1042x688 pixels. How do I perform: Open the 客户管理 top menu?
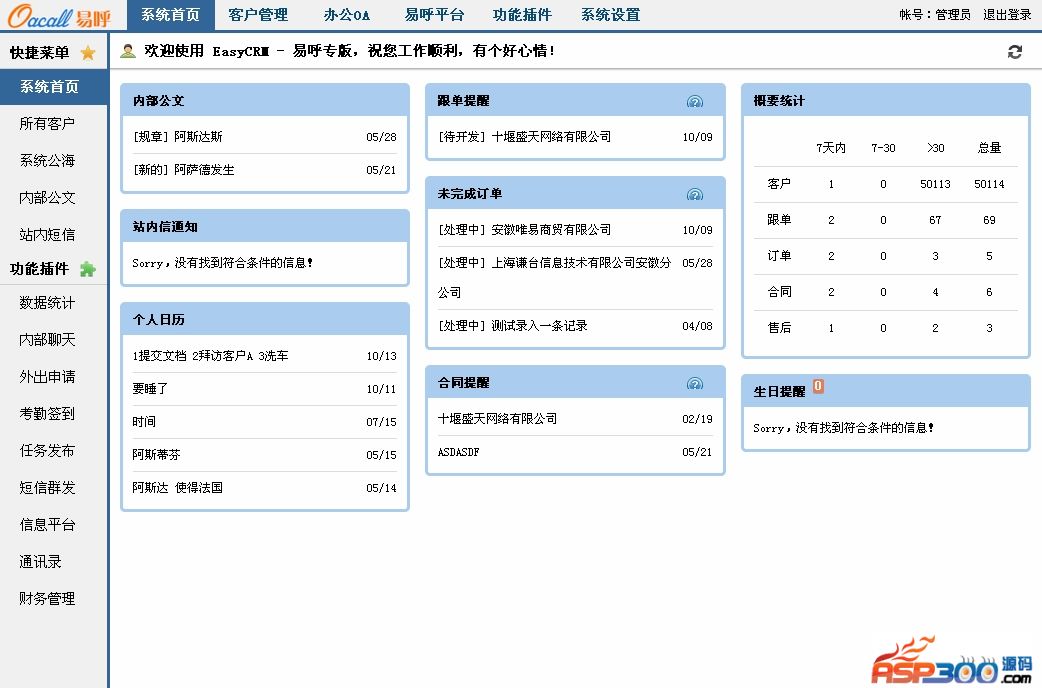pos(257,15)
